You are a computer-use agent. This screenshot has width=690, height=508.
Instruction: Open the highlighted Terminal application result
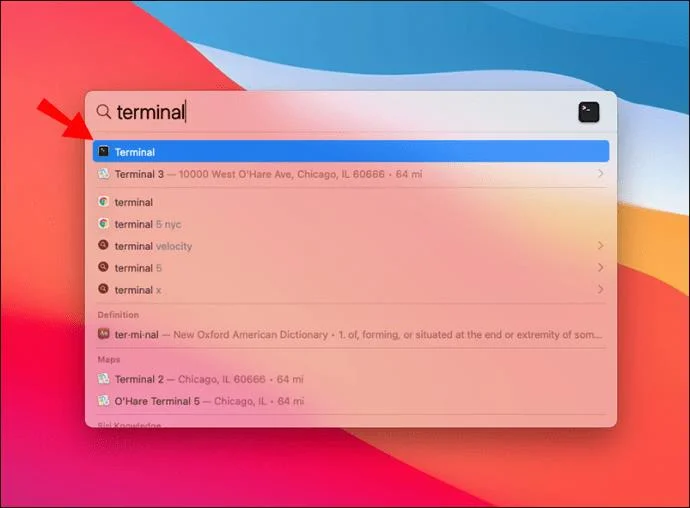351,151
